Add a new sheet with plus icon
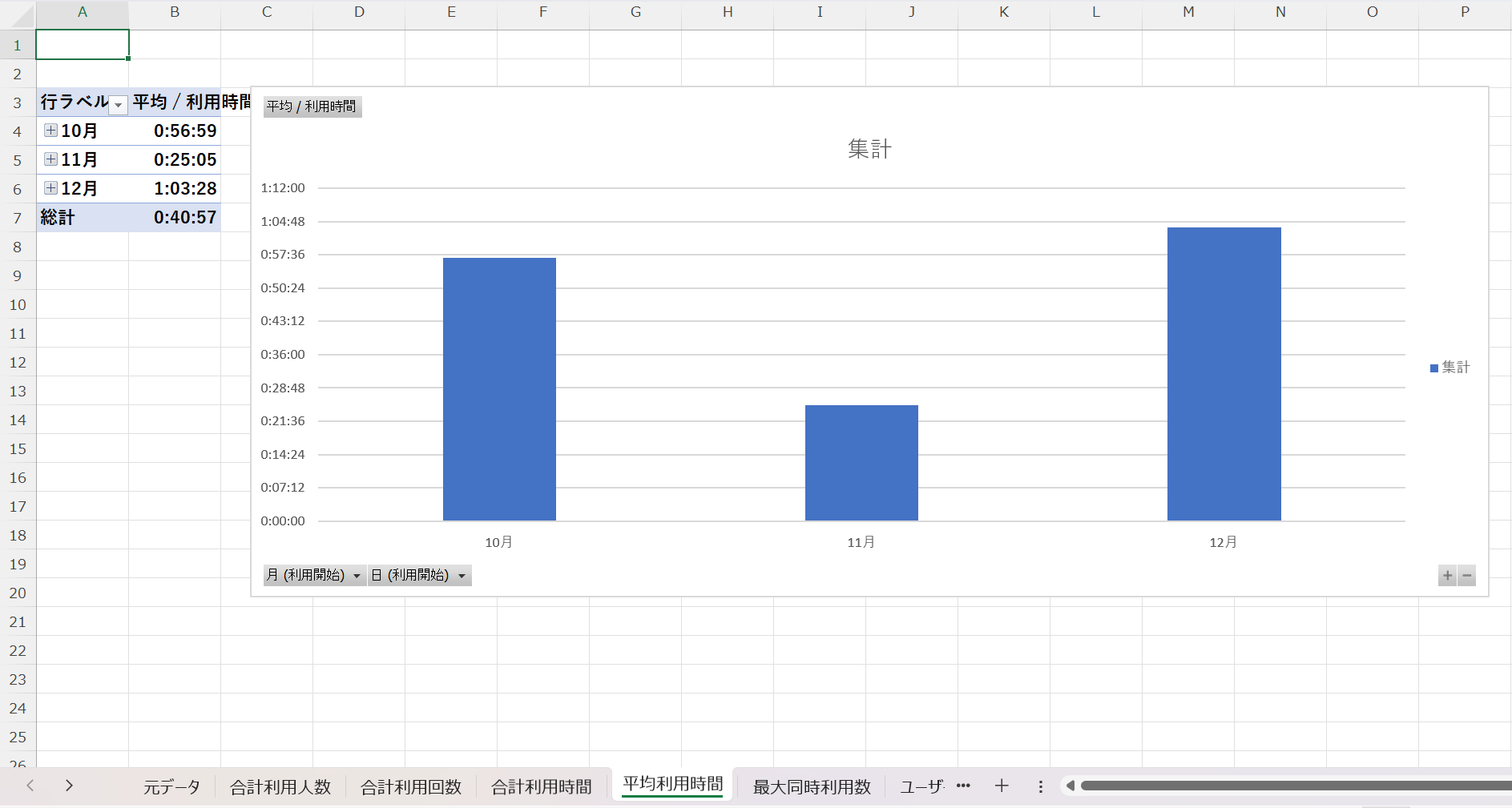1512x808 pixels. pos(1002,786)
